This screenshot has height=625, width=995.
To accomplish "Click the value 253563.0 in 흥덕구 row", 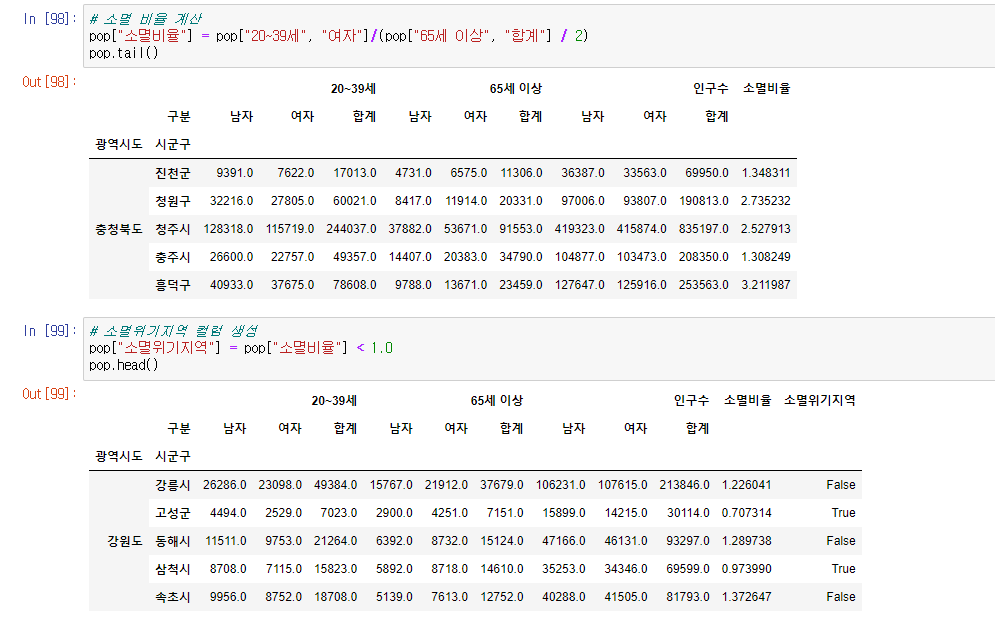I will tap(704, 285).
